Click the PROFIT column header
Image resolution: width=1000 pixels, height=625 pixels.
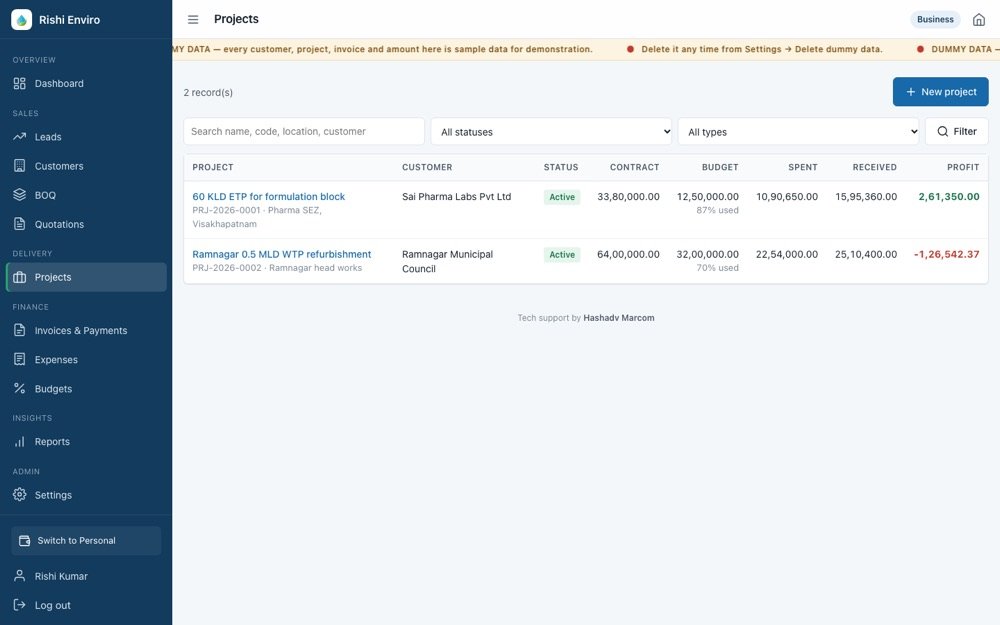963,167
